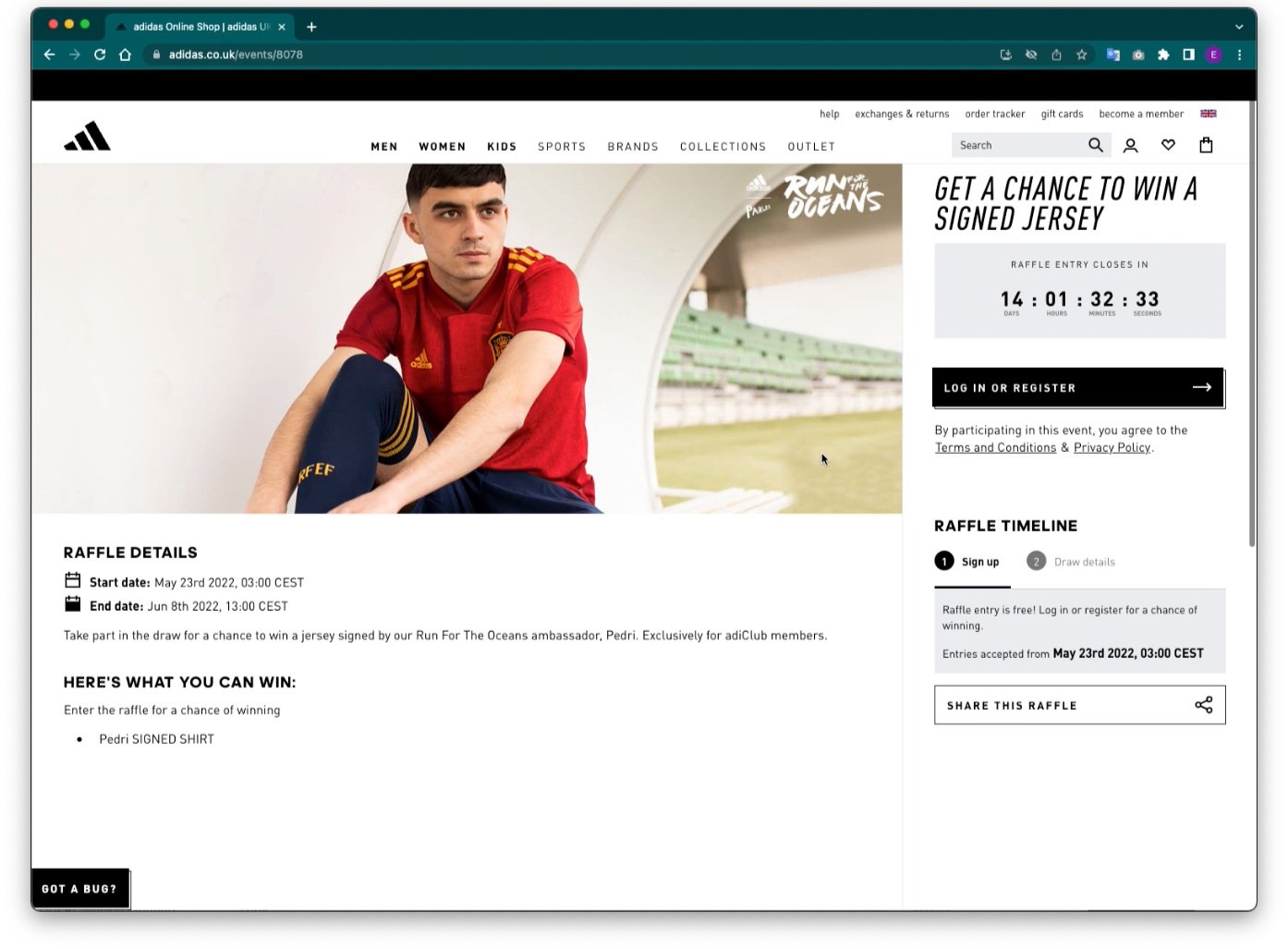
Task: Click the share icon in Share This Raffle
Action: tap(1203, 705)
